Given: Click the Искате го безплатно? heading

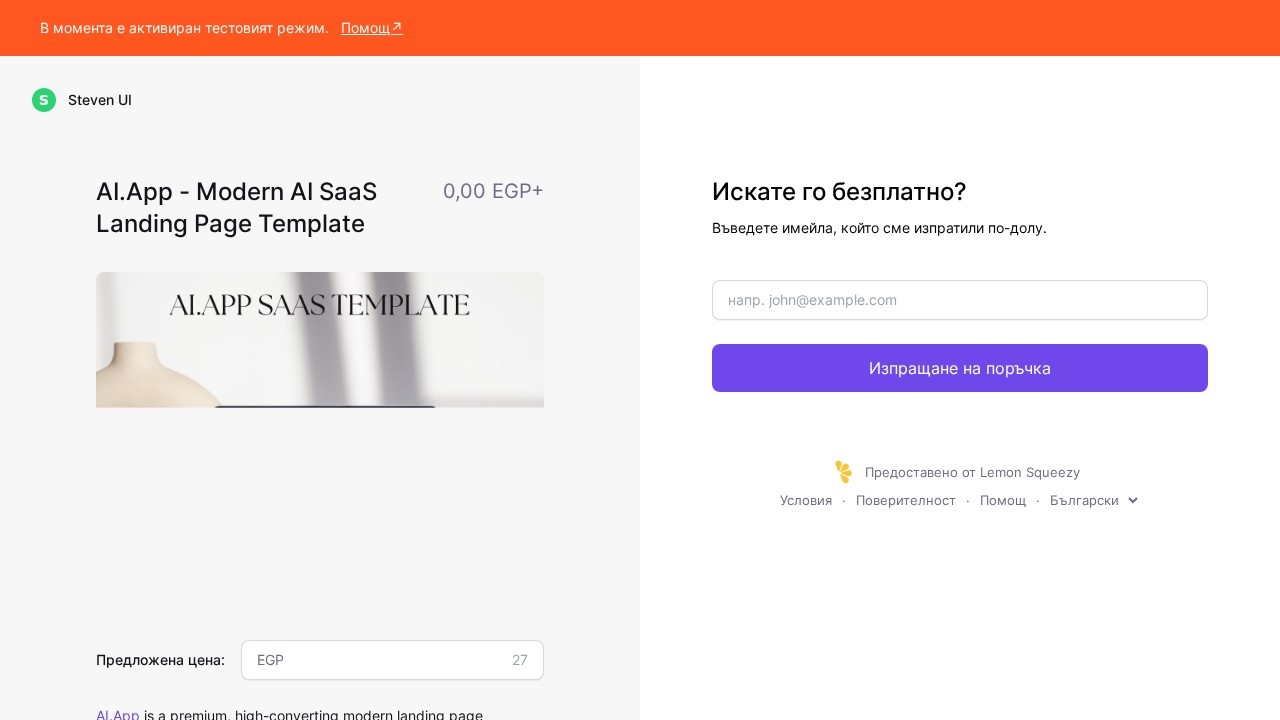Looking at the screenshot, I should pos(839,192).
